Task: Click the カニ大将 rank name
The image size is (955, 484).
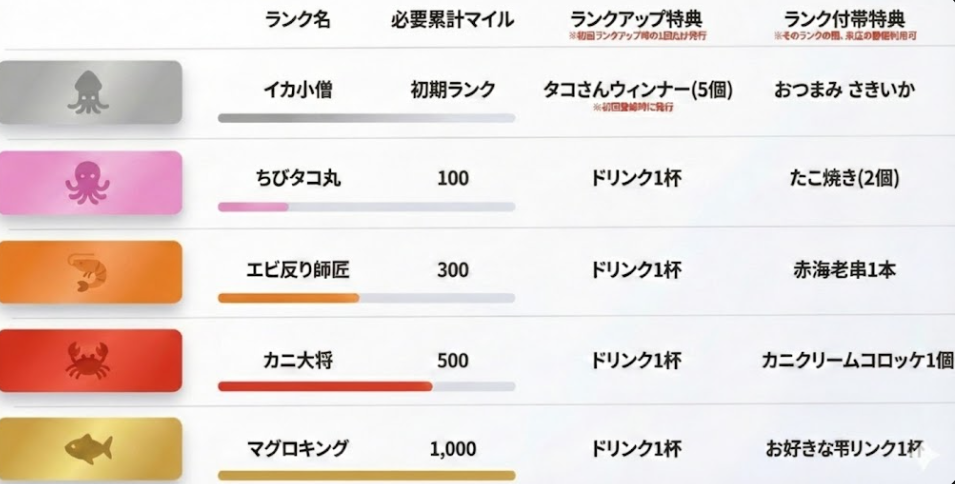Action: [298, 360]
